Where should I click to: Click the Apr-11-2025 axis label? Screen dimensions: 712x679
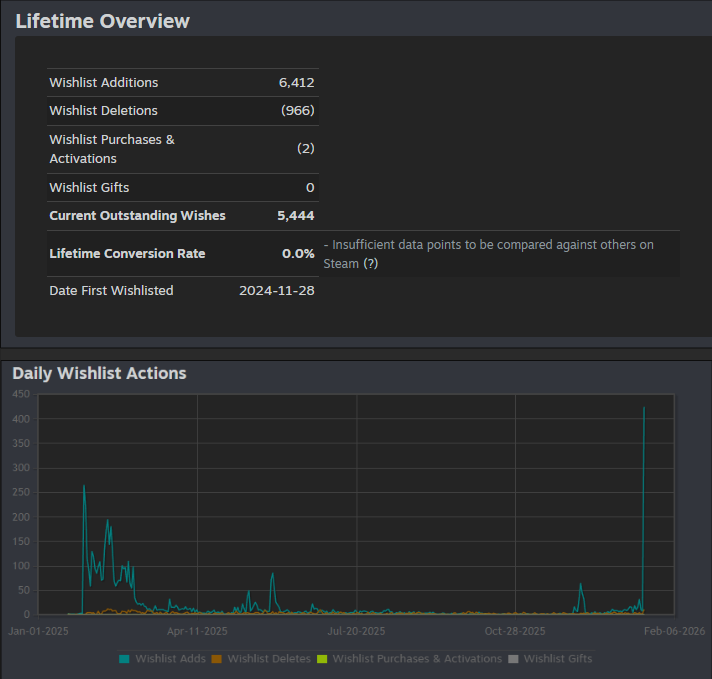tap(197, 631)
